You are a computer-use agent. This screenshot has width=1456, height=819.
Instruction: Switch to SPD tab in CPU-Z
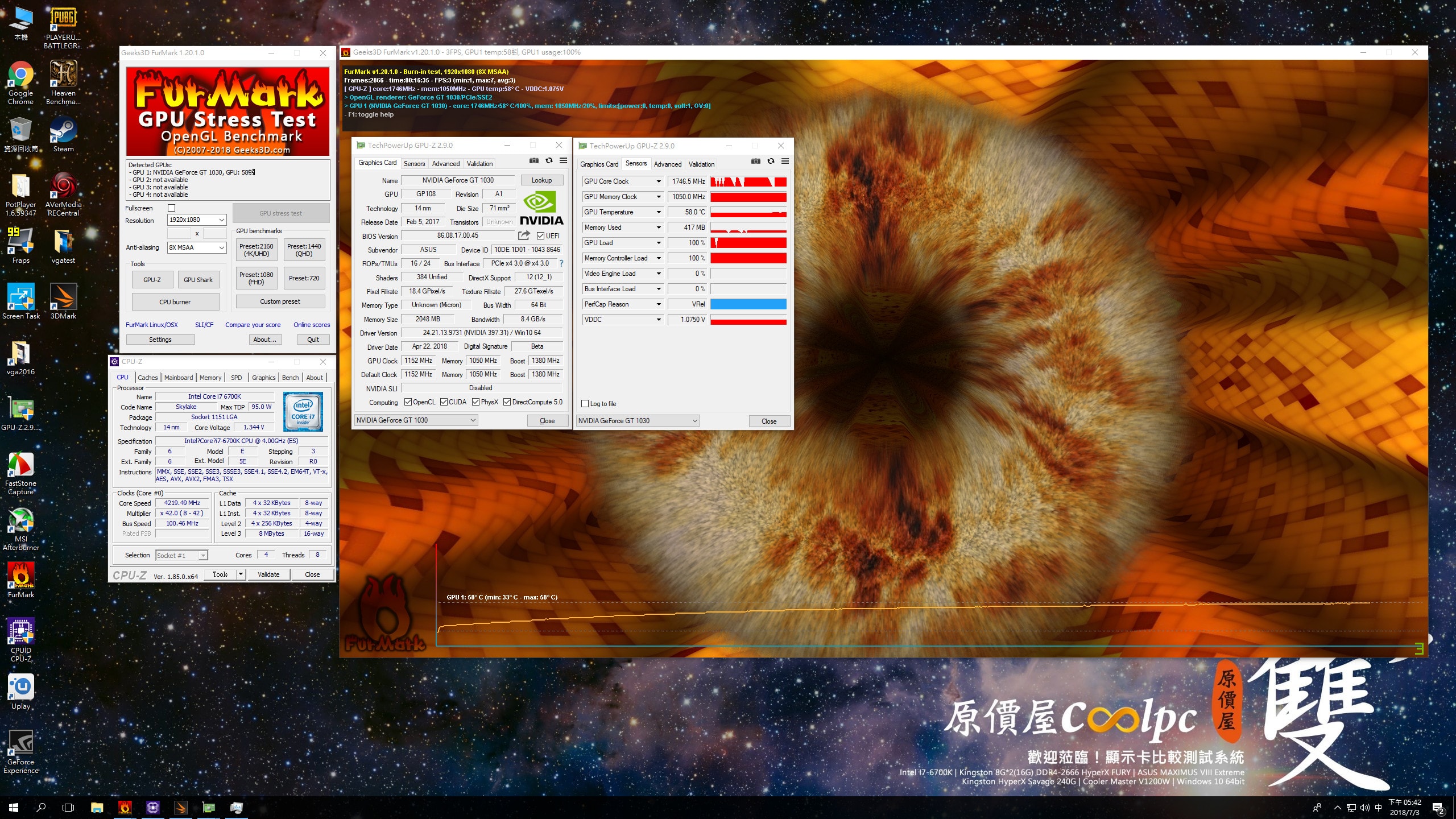coord(236,378)
